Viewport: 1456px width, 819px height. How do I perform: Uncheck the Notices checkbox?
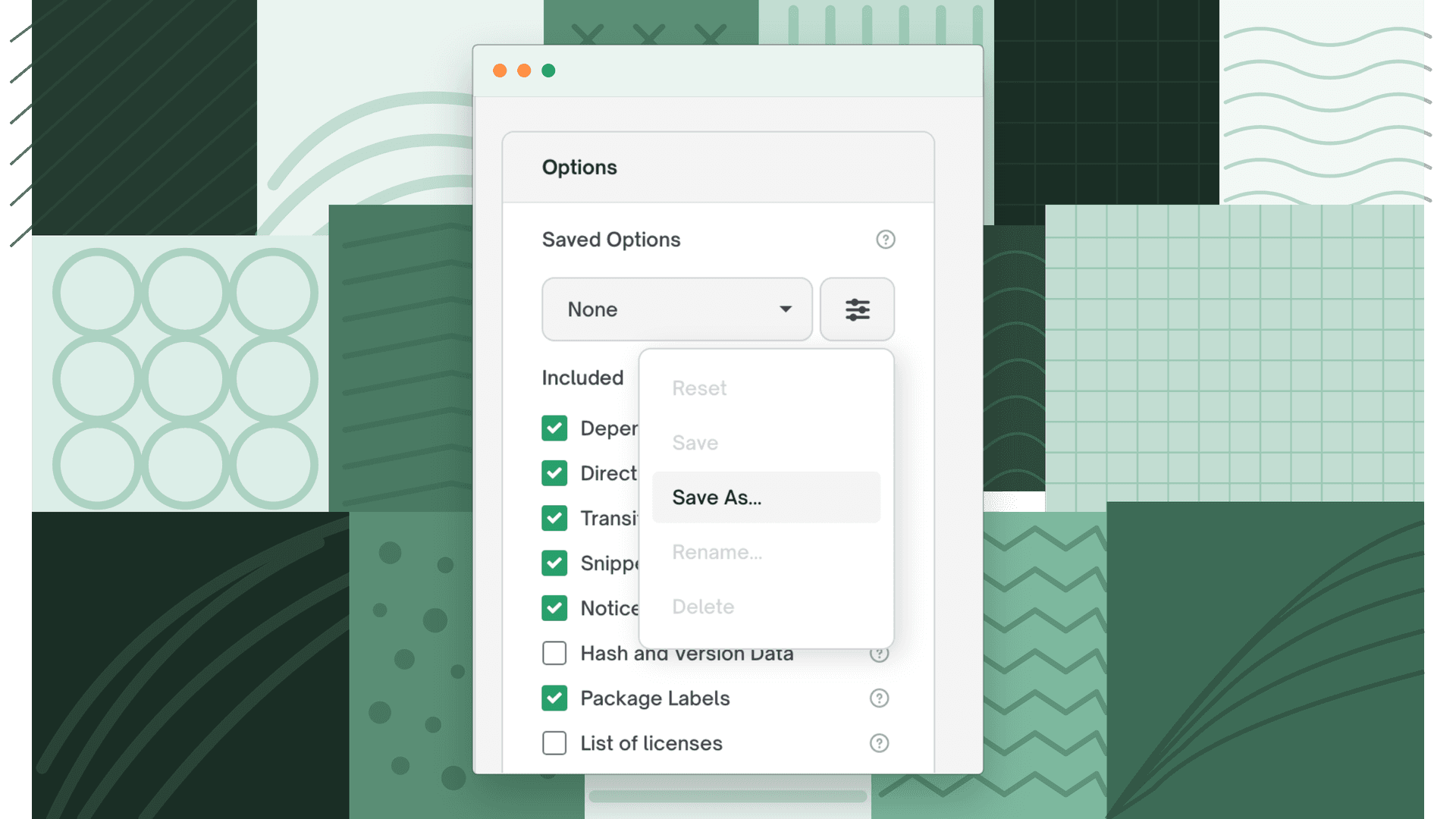click(554, 608)
